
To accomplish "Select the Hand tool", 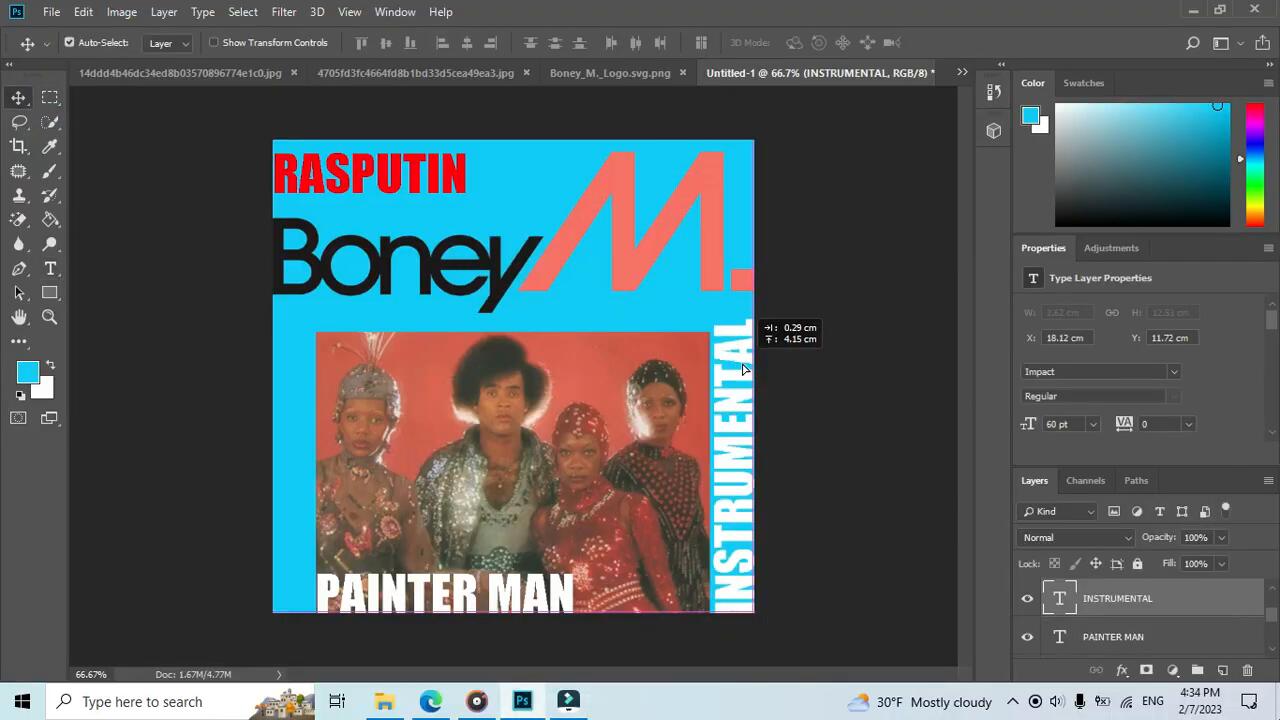I will tap(19, 317).
